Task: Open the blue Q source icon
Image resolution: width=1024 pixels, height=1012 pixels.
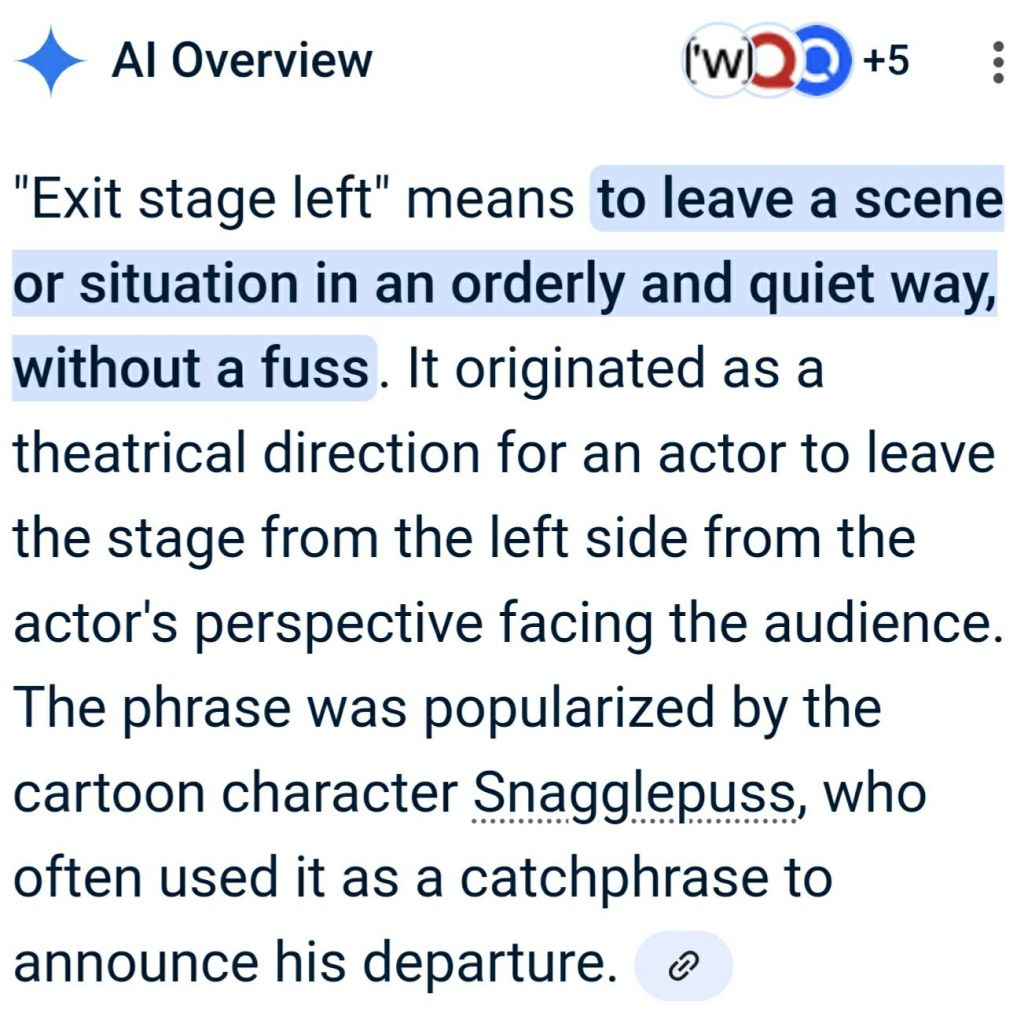Action: click(824, 62)
